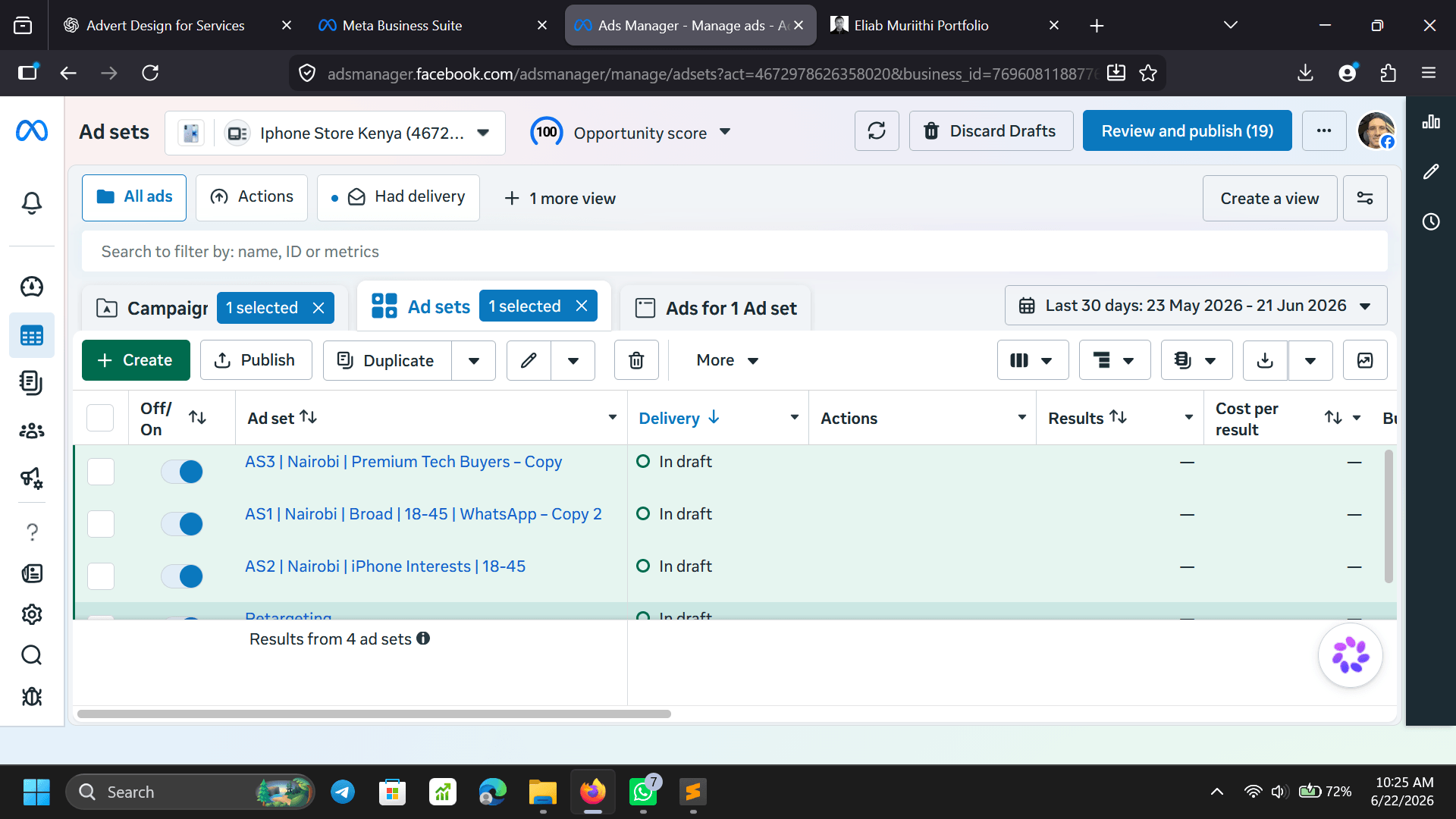Image resolution: width=1456 pixels, height=819 pixels.
Task: Open the Breakdown dropdown
Action: click(x=1115, y=360)
